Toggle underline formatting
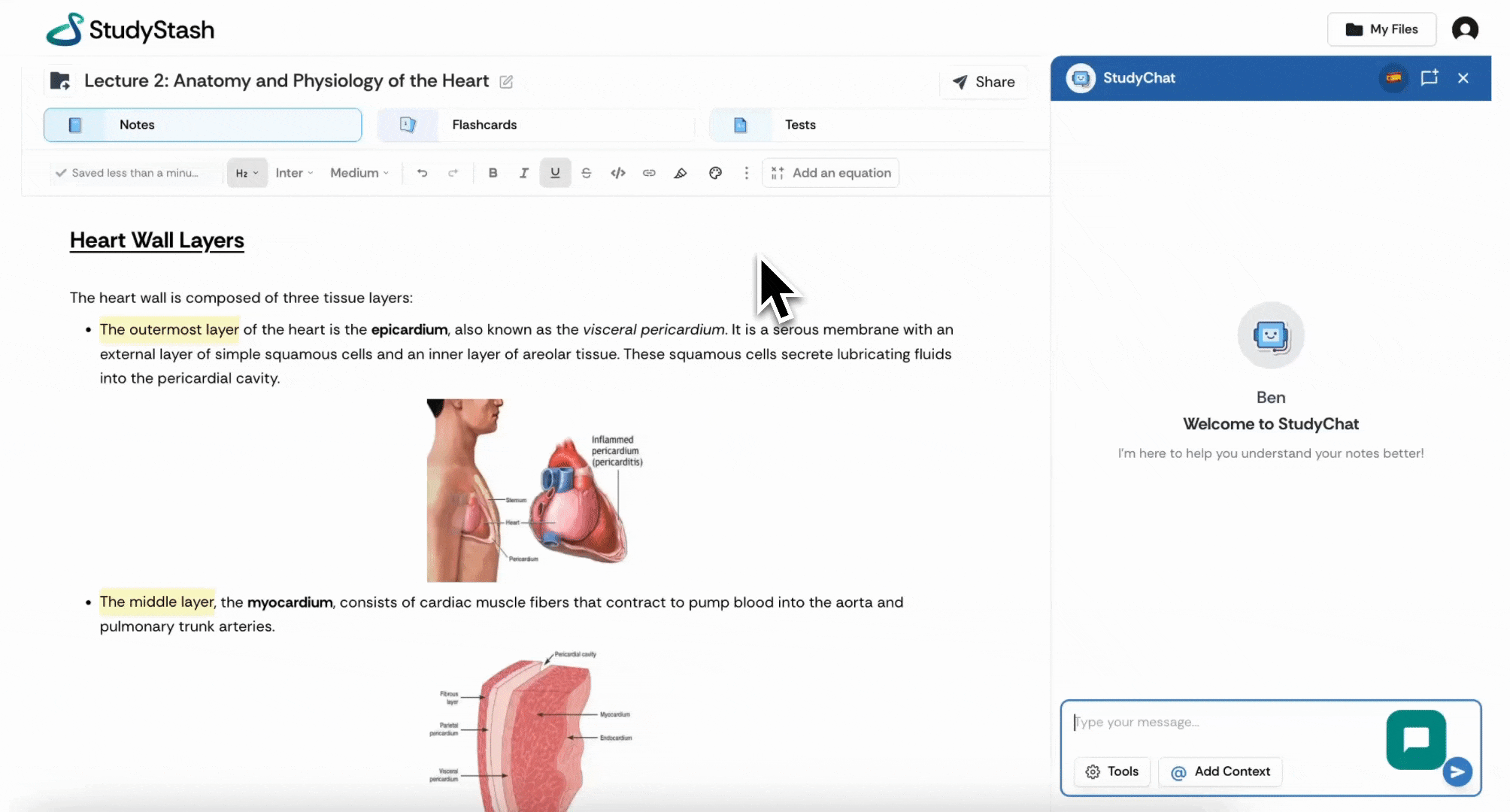Image resolution: width=1510 pixels, height=812 pixels. (x=555, y=173)
